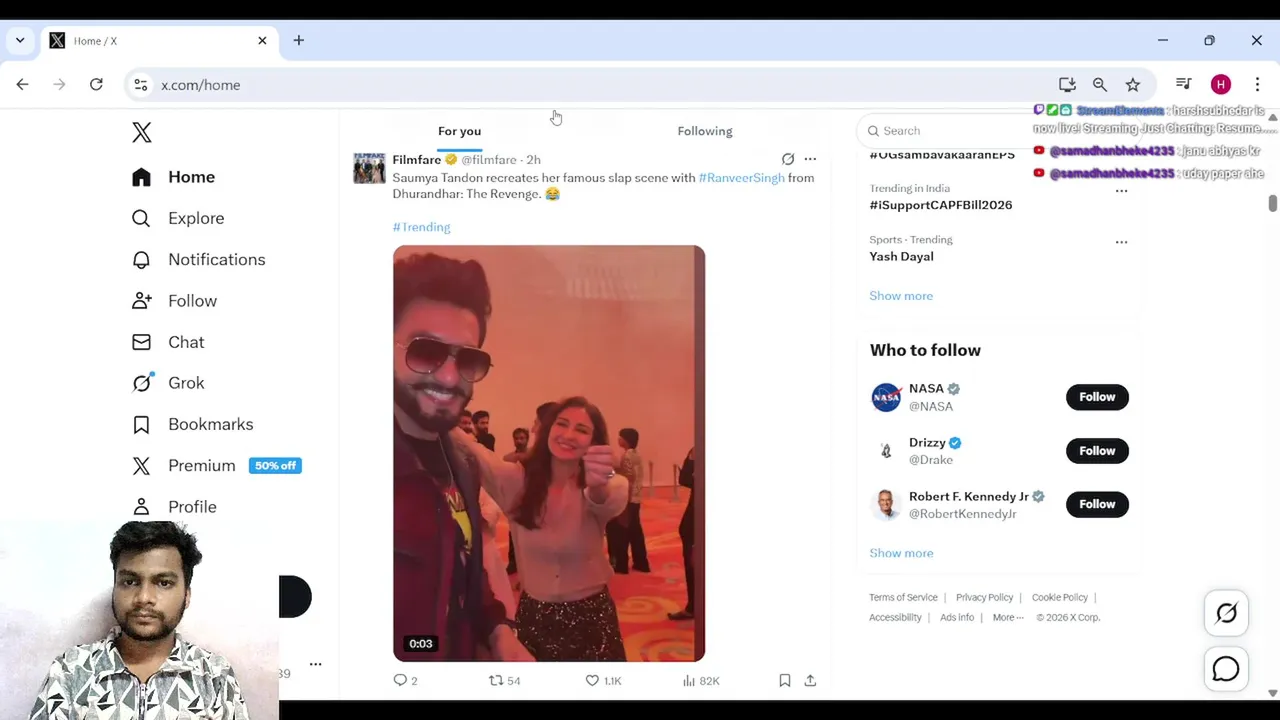Open the Yash Dayal trending topic
Screen dimensions: 1280x720
901,257
